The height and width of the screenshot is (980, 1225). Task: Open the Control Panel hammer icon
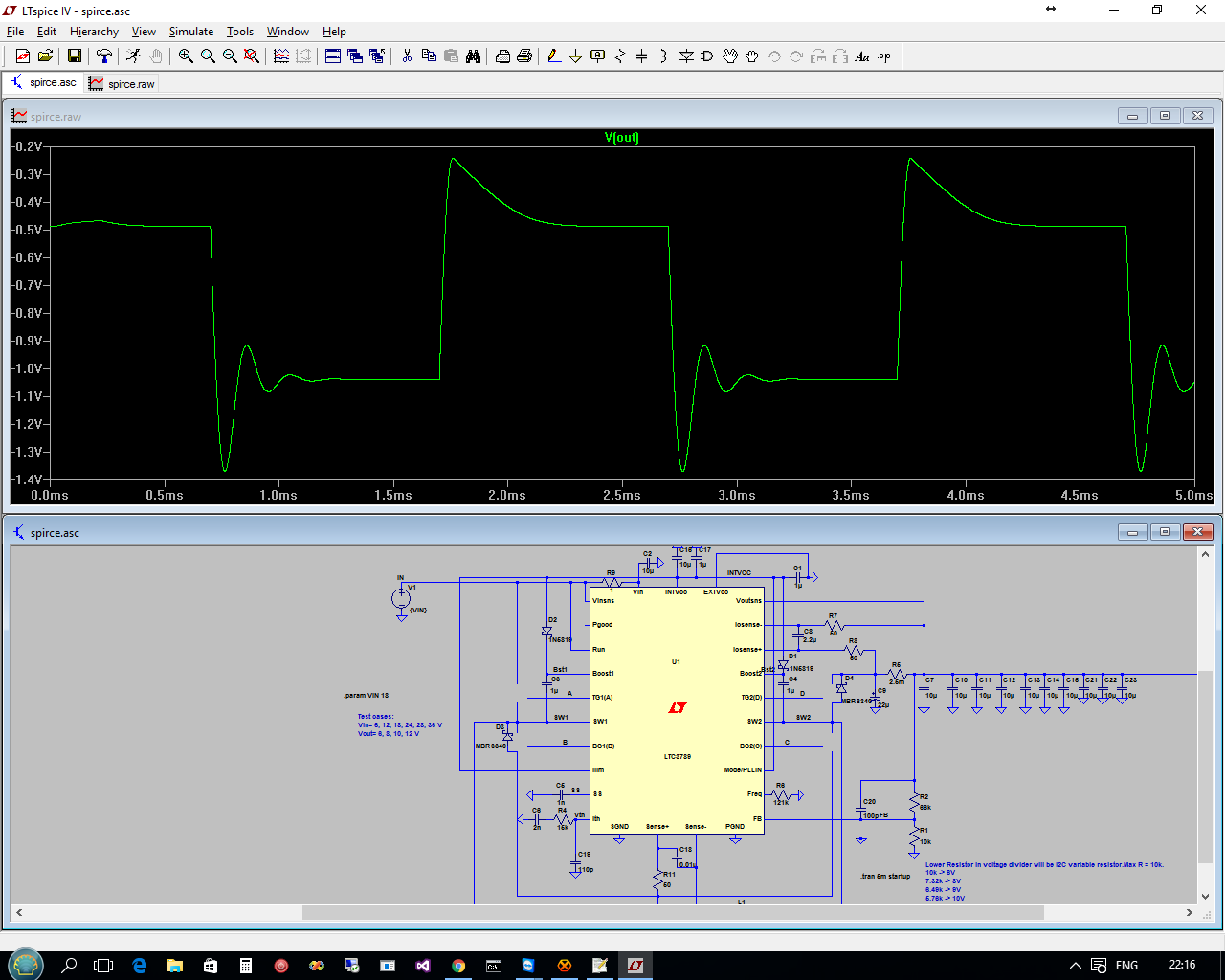pyautogui.click(x=104, y=56)
